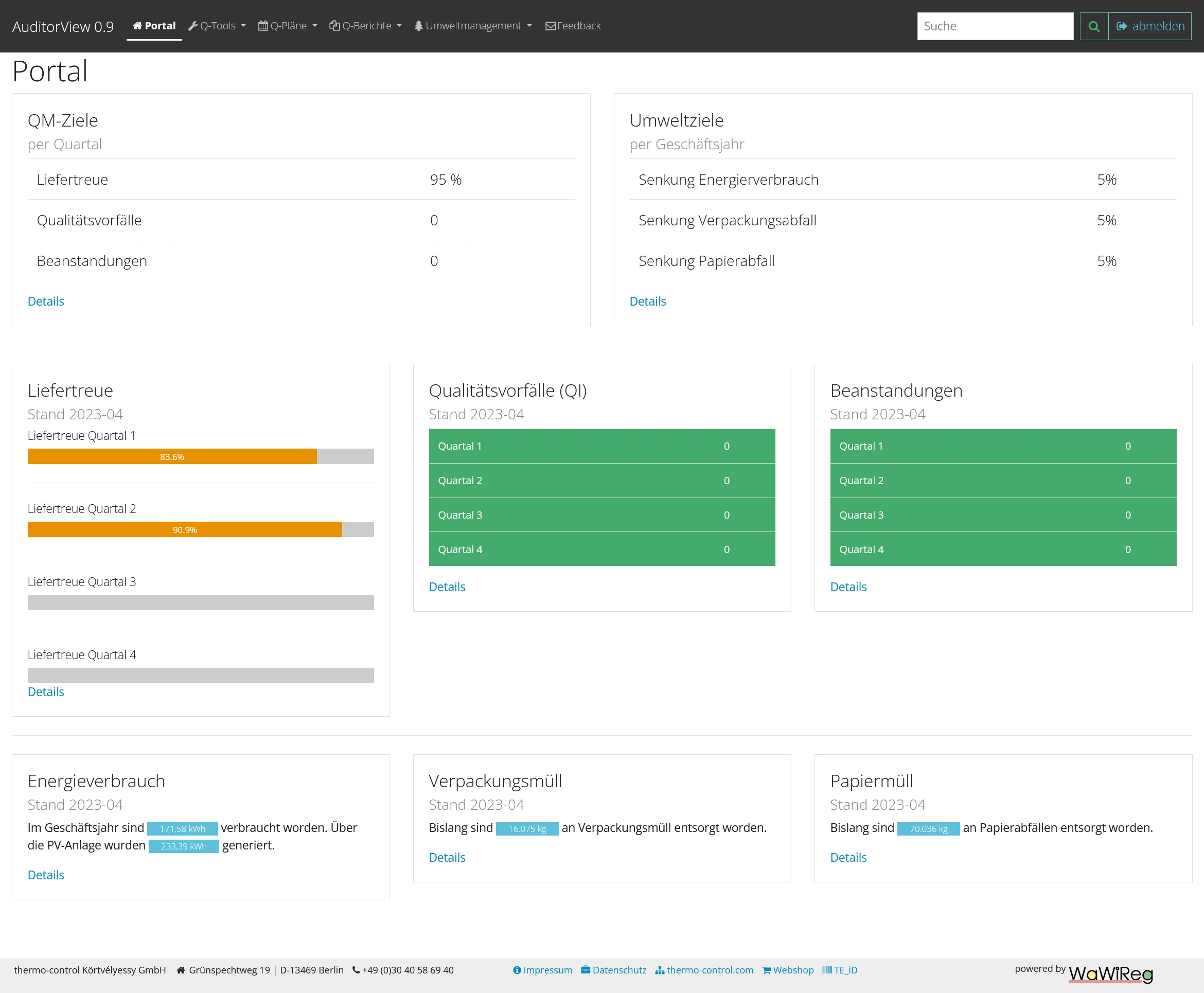Viewport: 1204px width, 993px height.
Task: Click the home icon beside Portal
Action: (x=137, y=26)
